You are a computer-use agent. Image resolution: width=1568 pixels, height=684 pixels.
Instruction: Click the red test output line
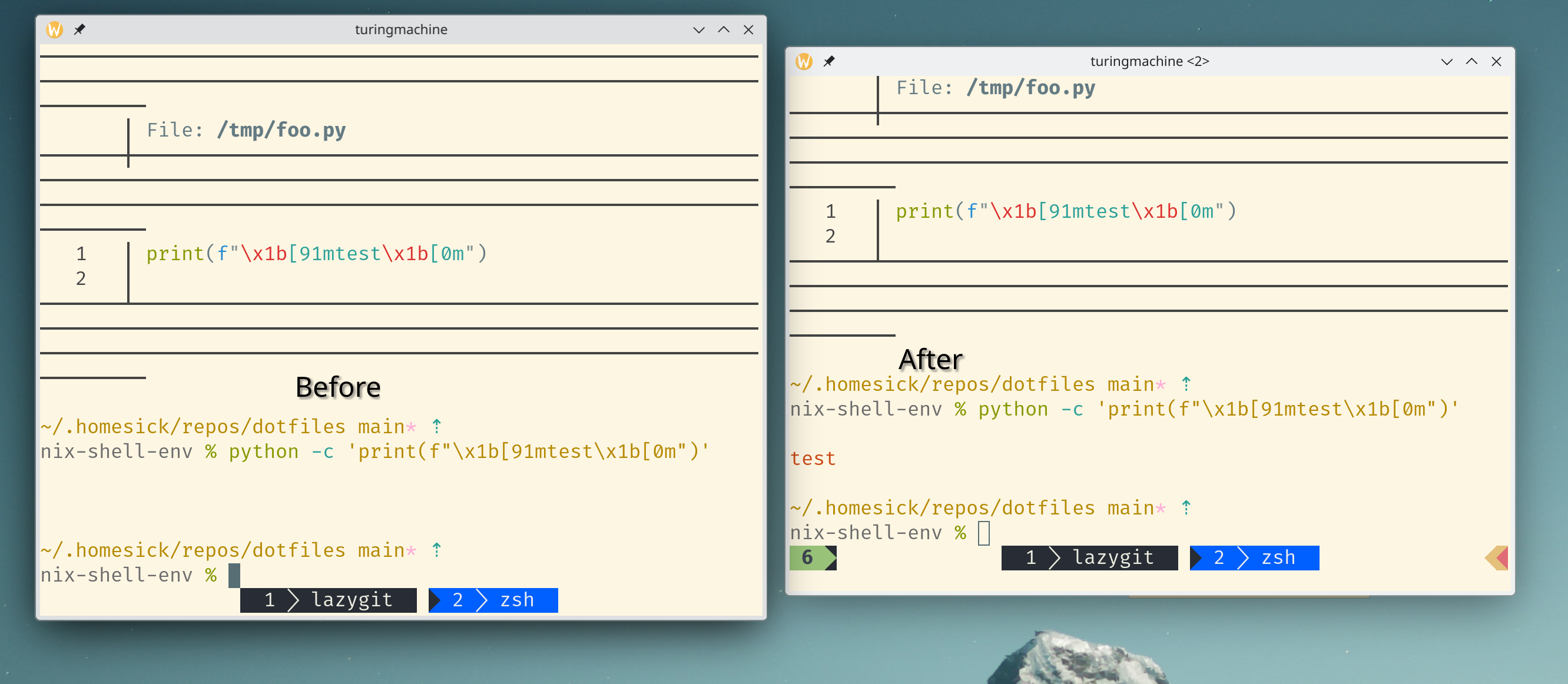(813, 458)
